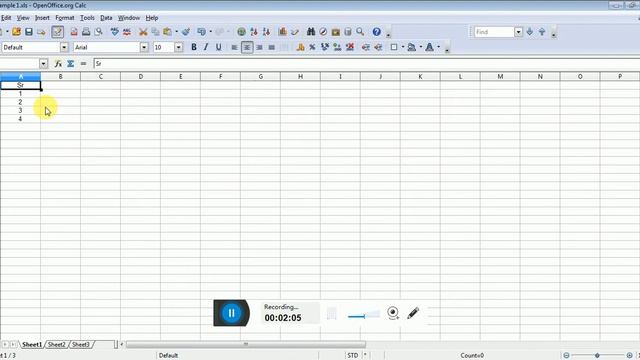Click the Font Color icon

coord(429,47)
